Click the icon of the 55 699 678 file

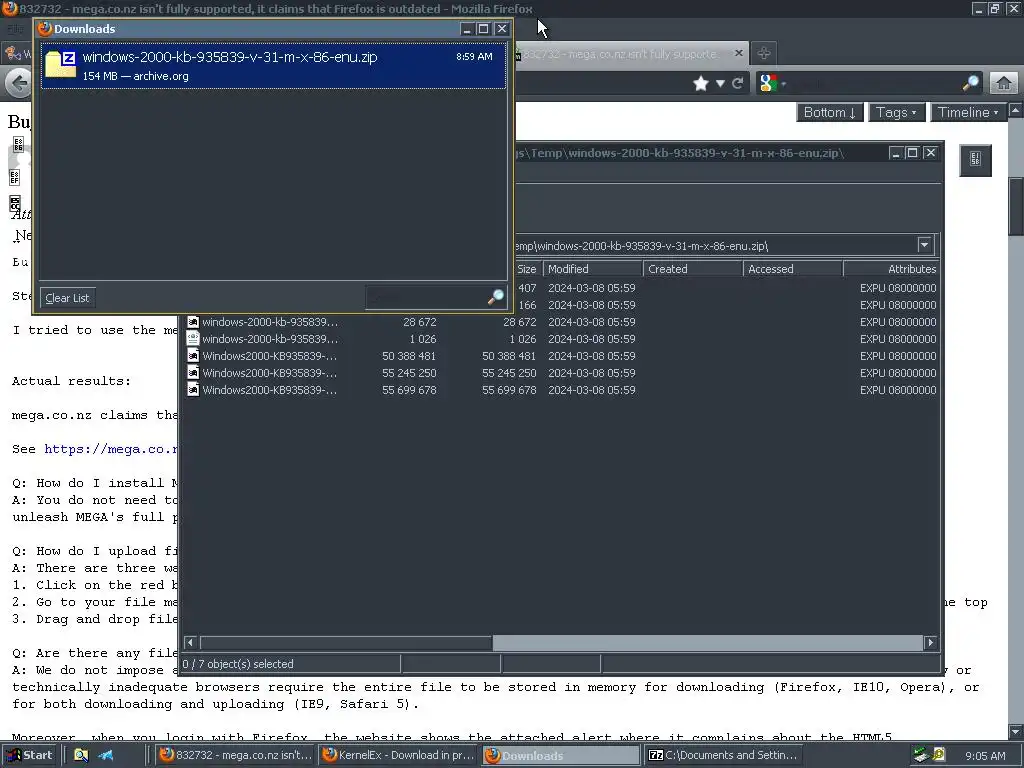[193, 389]
